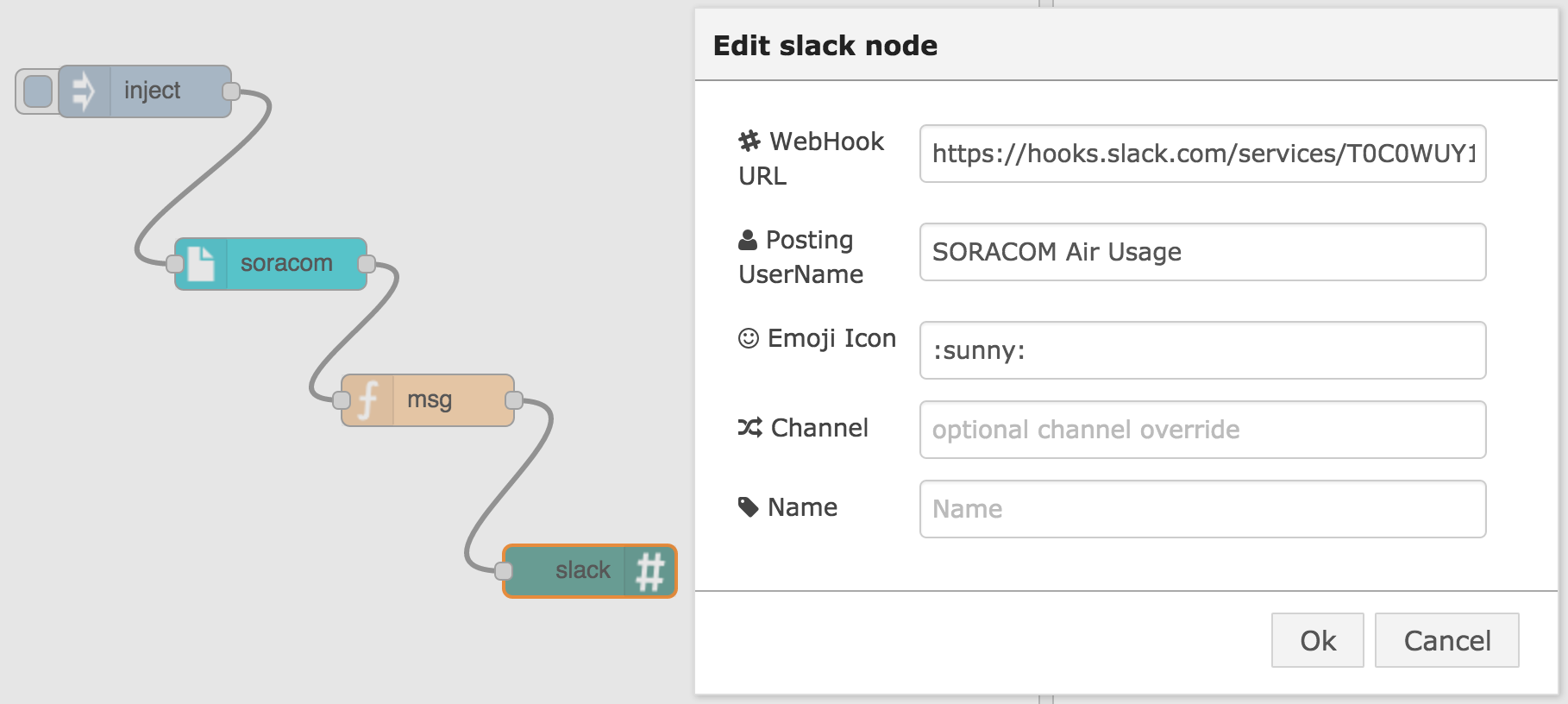Click the slack node input port
Viewport: 1568px width, 704px height.
pyautogui.click(x=504, y=571)
